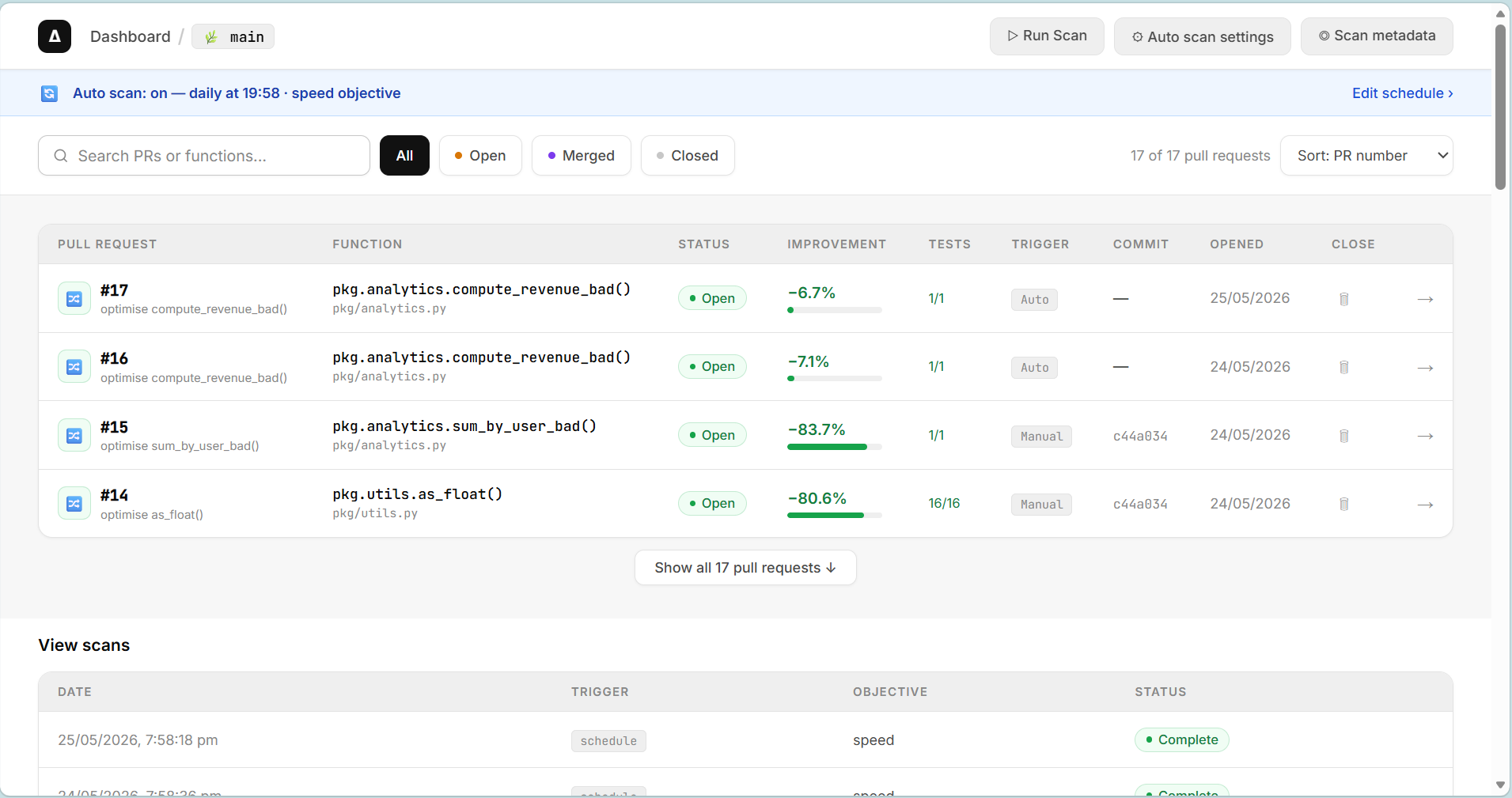Viewport: 1512px width, 798px height.
Task: Click the Auto trigger tag for #16
Action: point(1034,368)
